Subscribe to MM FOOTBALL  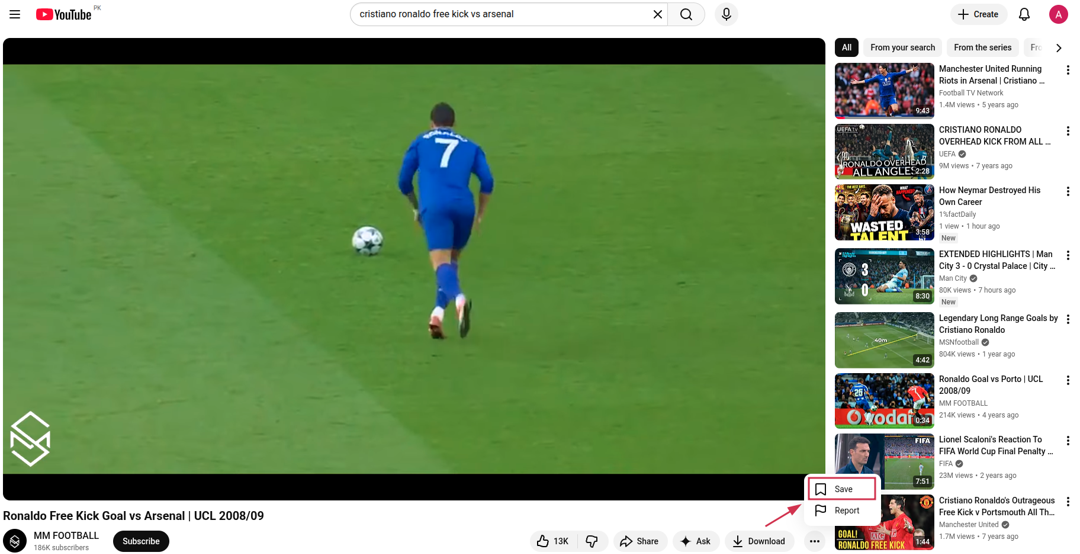(x=141, y=542)
